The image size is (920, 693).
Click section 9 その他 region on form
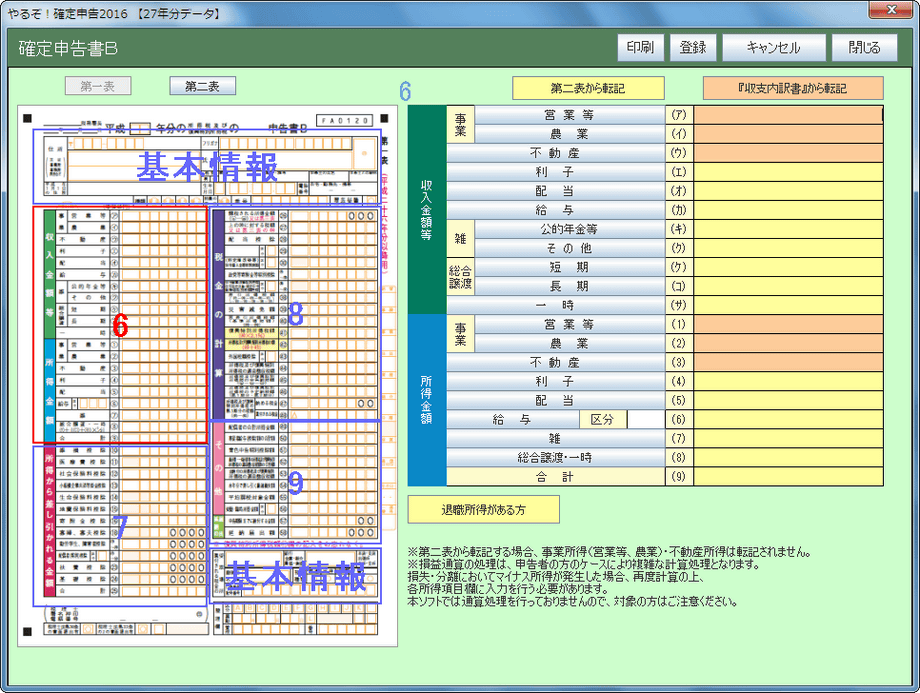coord(295,482)
